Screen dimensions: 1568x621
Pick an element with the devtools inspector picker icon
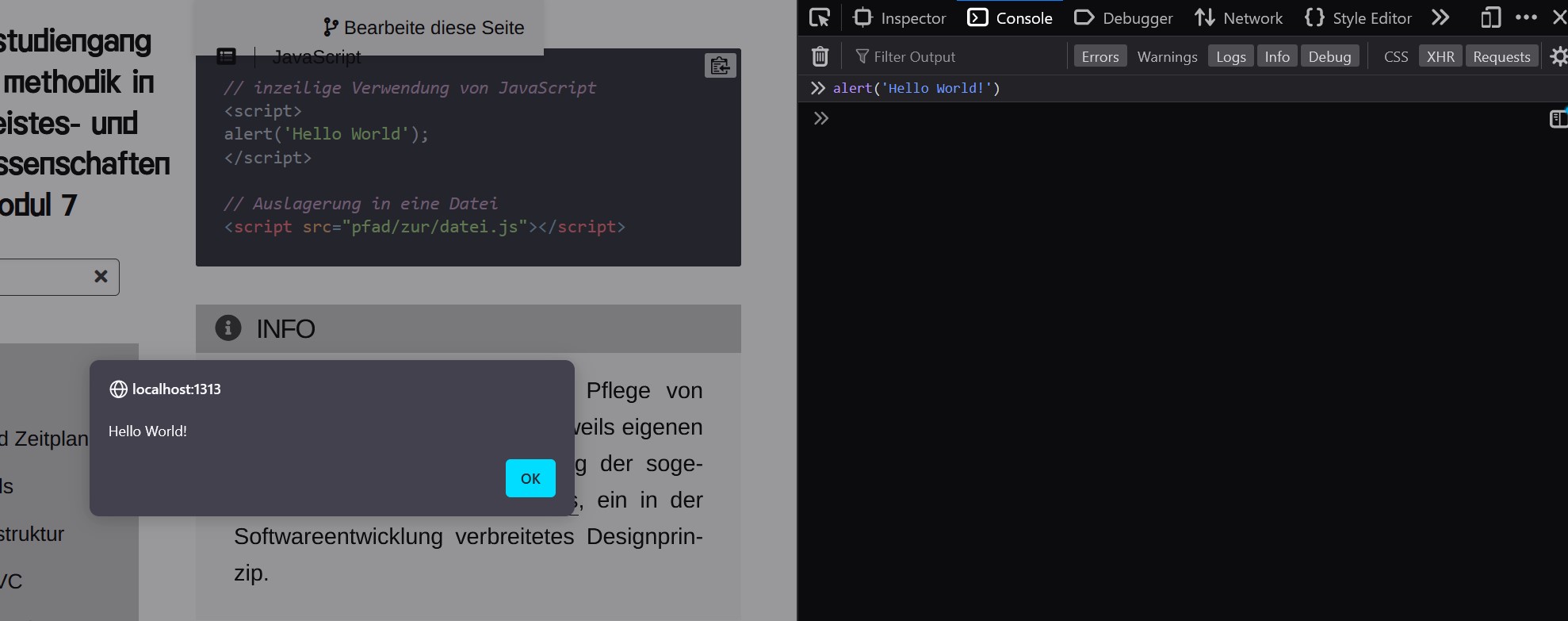tap(820, 17)
